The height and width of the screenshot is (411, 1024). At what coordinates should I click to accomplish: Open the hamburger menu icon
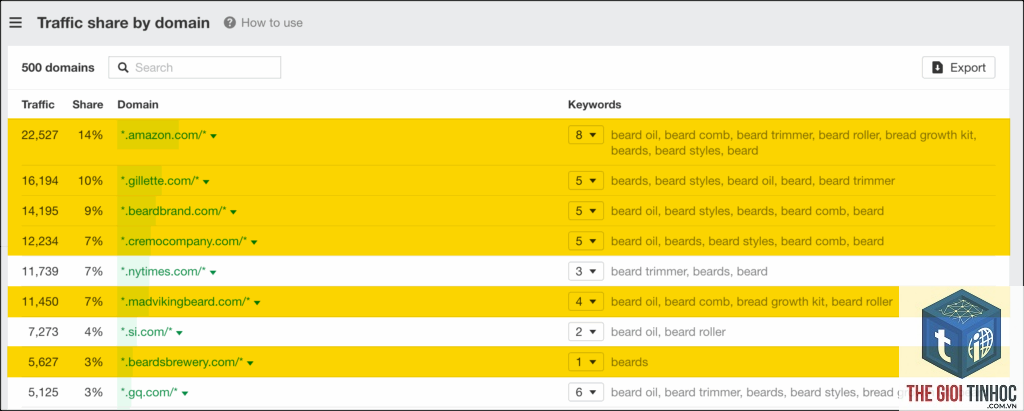tap(16, 23)
